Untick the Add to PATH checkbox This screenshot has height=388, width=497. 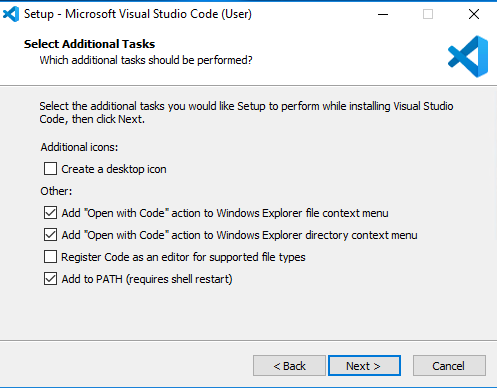[50, 279]
